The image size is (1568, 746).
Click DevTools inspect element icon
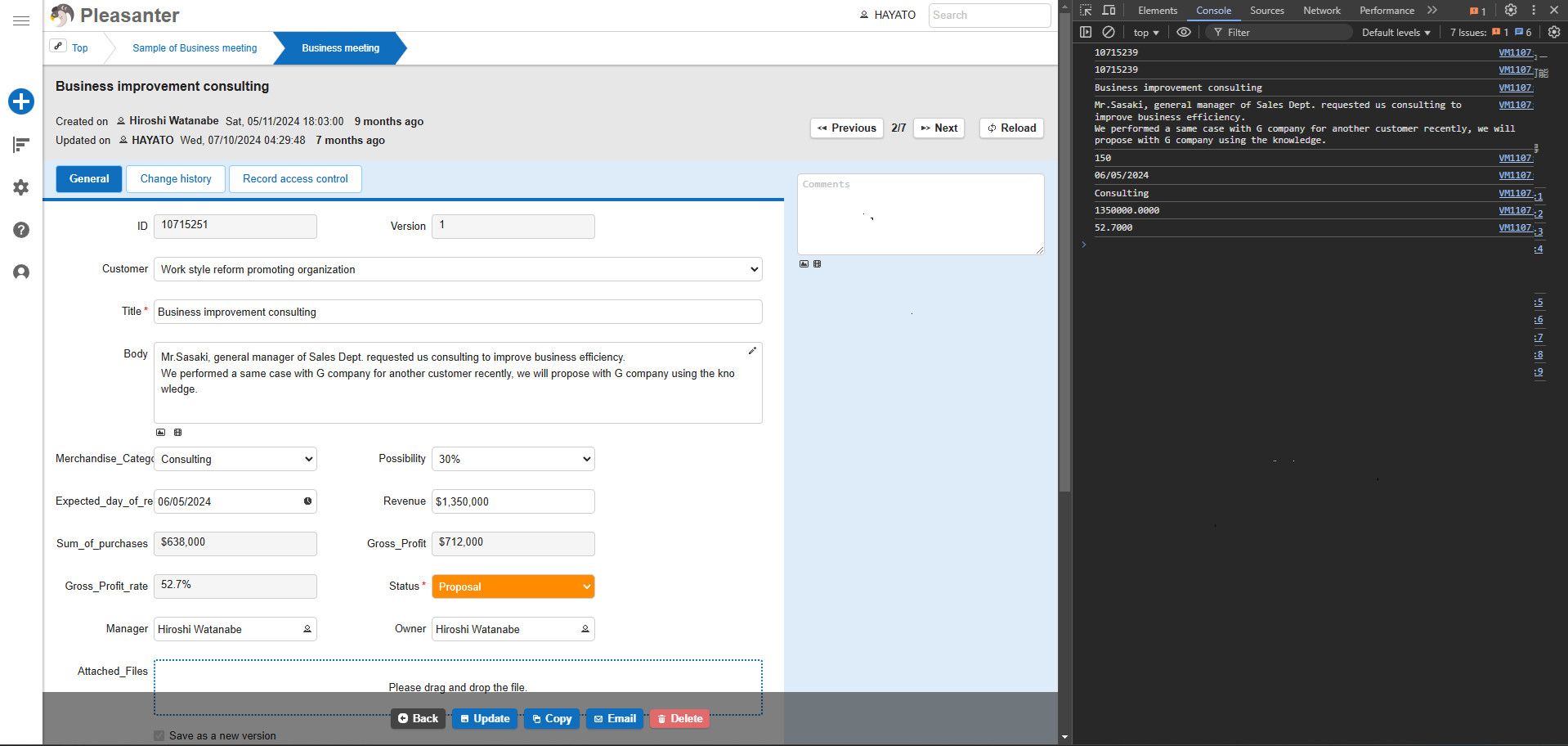1086,11
